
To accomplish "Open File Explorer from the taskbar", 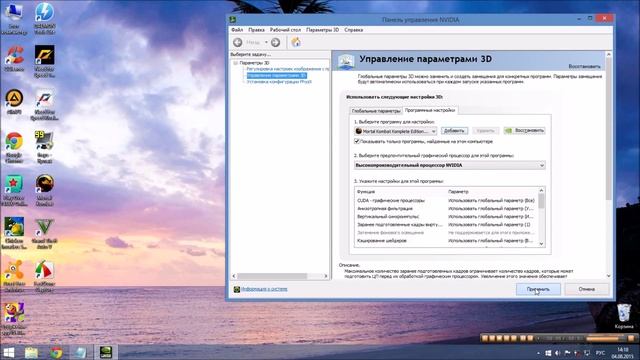I will (31, 352).
